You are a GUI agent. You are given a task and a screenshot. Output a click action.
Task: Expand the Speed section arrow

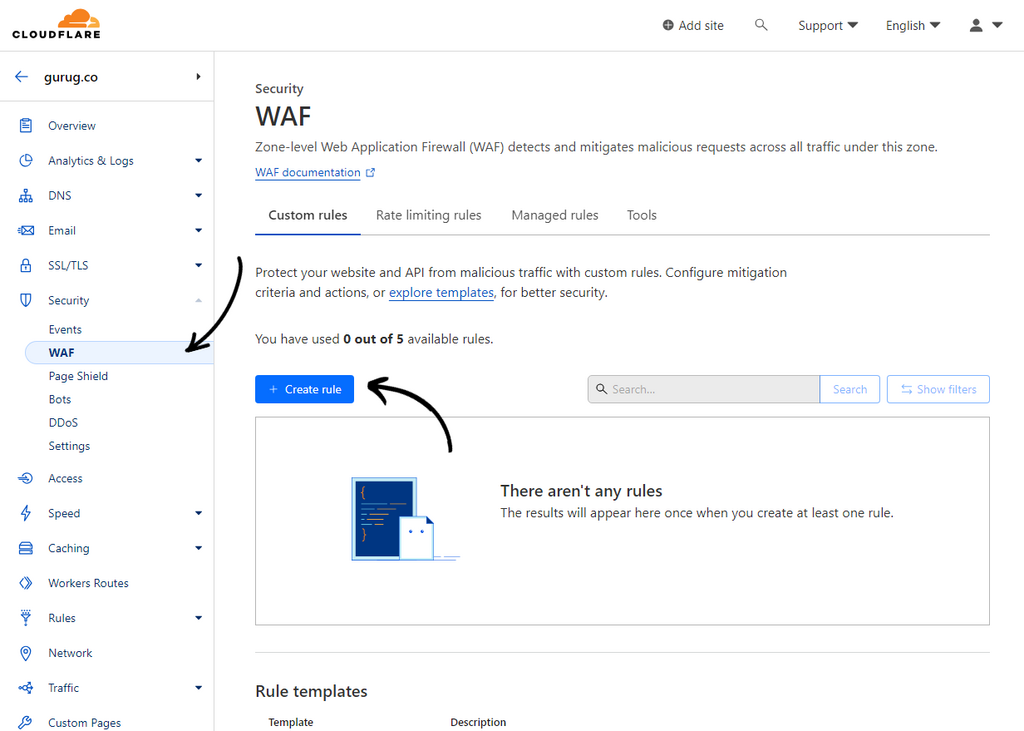199,513
